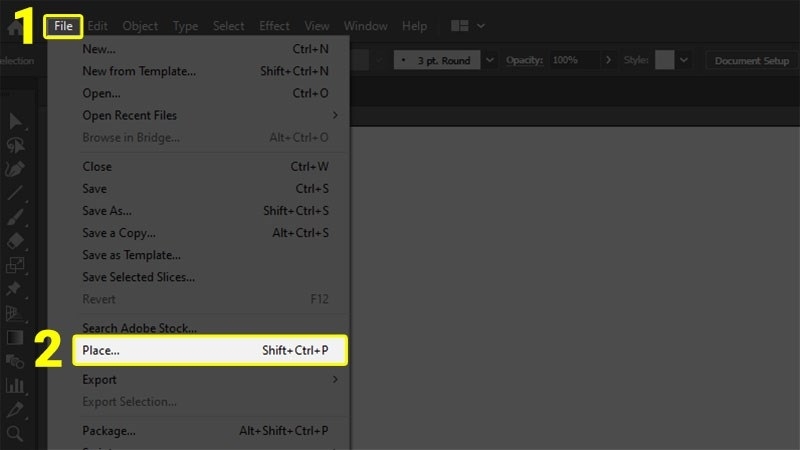Choose Place... from the File menu

coord(210,350)
